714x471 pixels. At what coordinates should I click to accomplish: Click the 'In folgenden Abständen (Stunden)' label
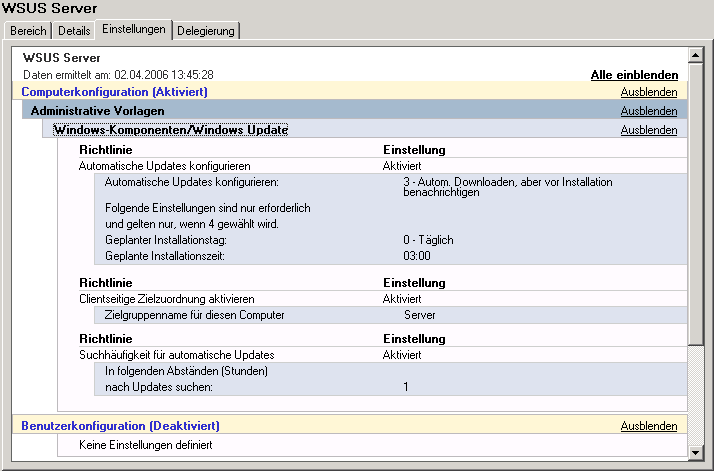click(x=186, y=371)
